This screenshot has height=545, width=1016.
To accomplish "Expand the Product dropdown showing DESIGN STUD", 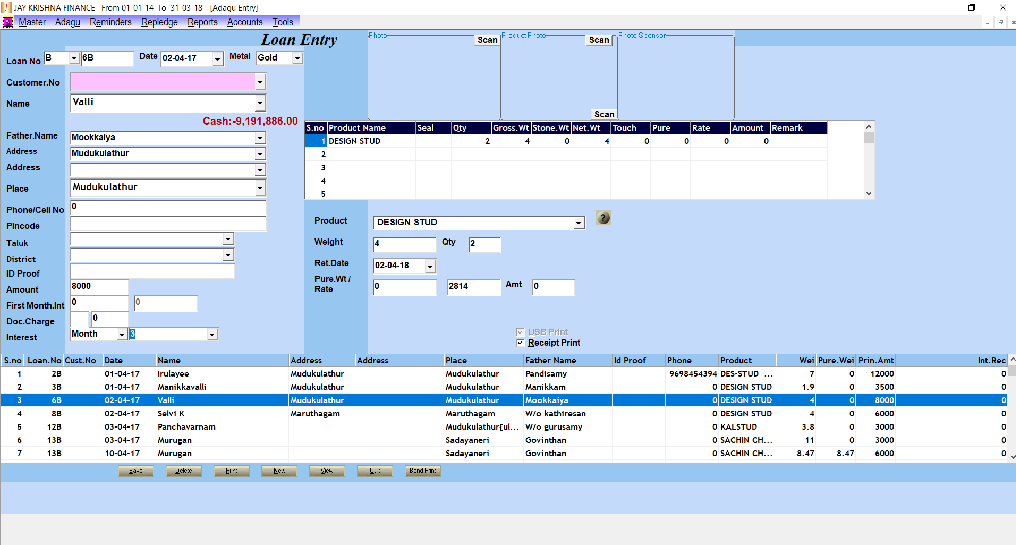I will click(579, 223).
